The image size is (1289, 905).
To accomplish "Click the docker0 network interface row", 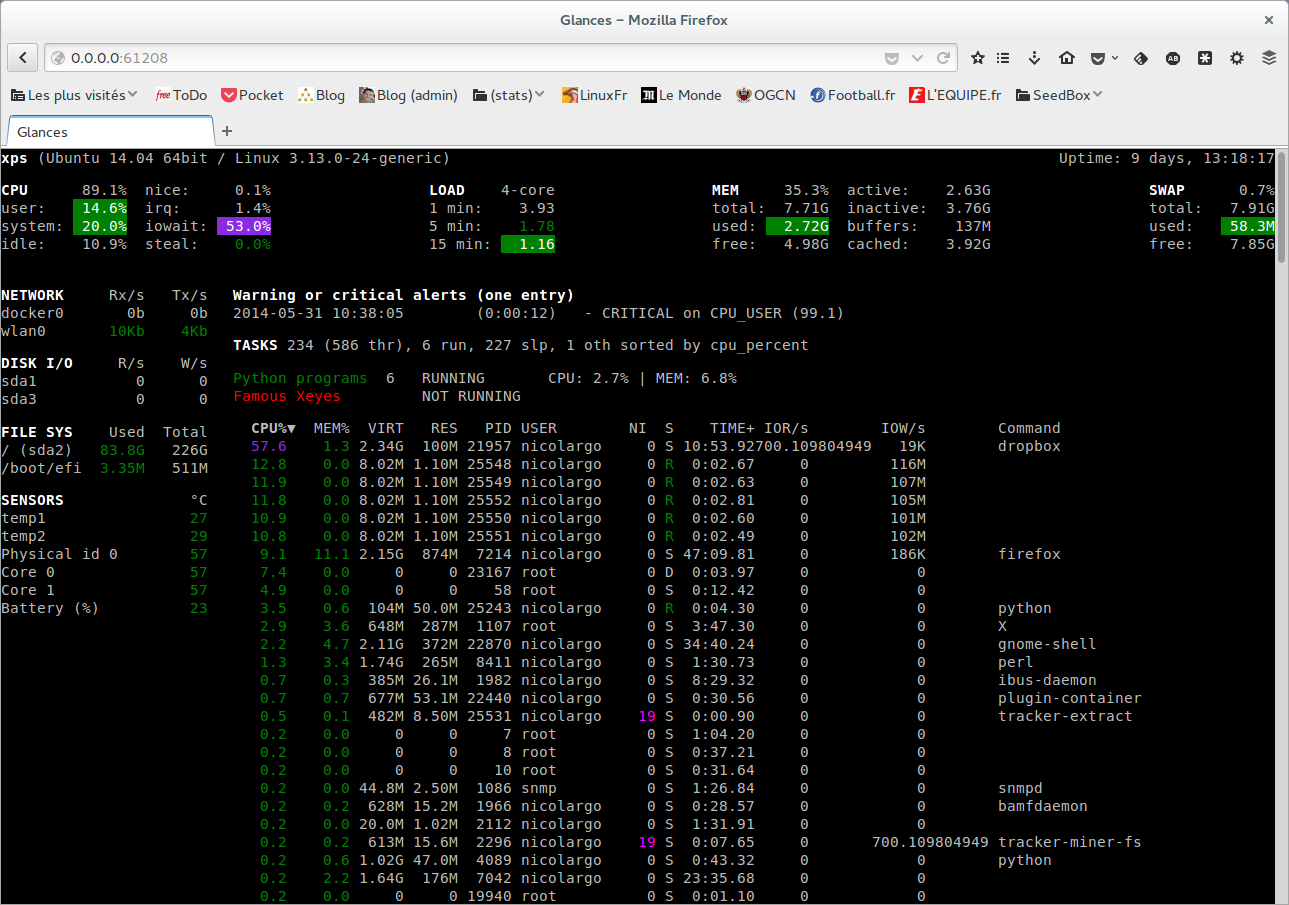I will (104, 313).
